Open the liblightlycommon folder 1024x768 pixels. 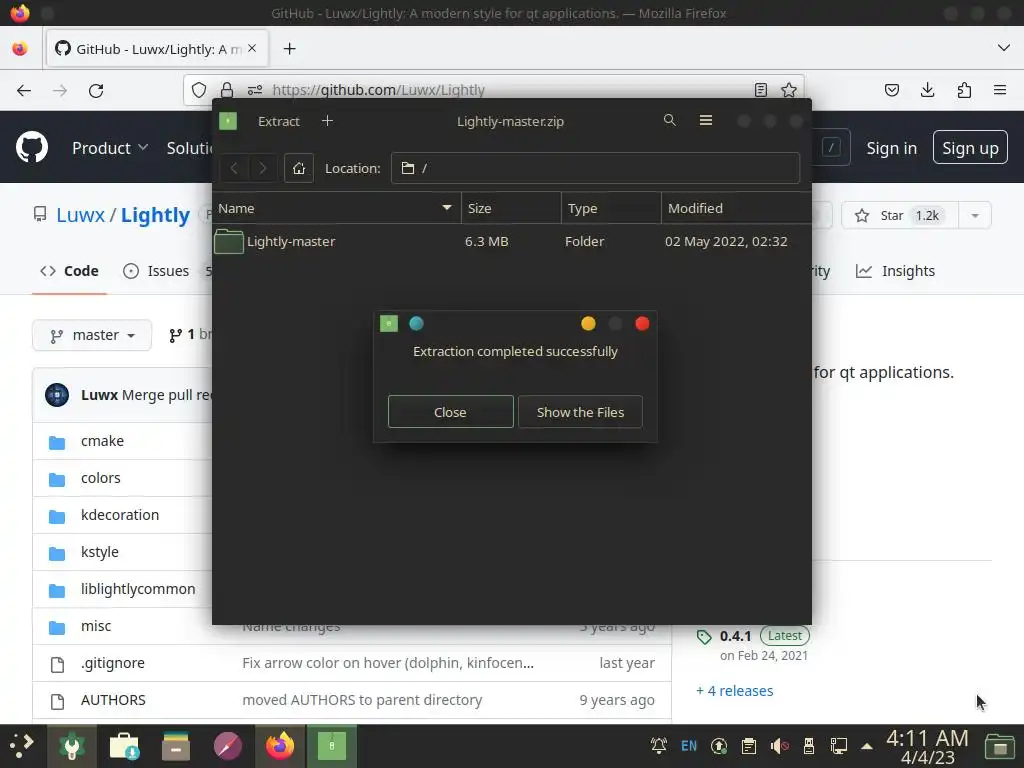coord(138,589)
